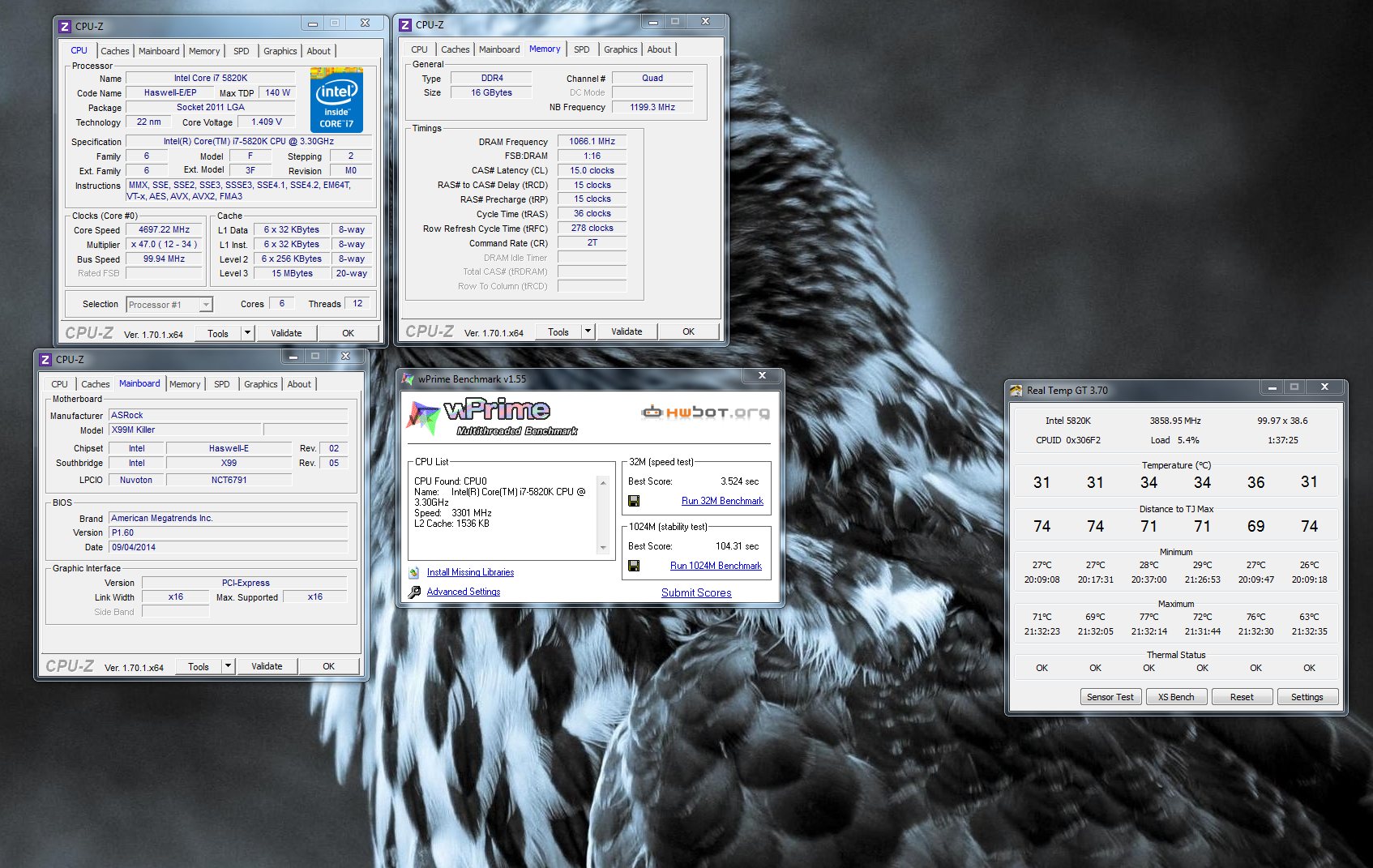Click the CPU-Z title icon of the Mainboard window
Viewport: 1373px width, 868px height.
pos(45,360)
